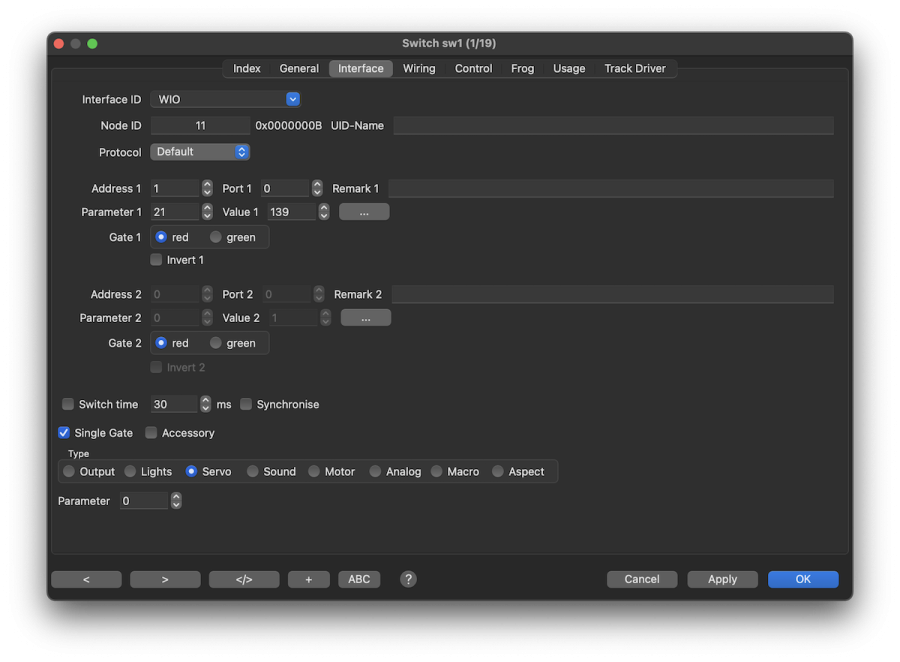Click the UID-Name input field
This screenshot has height=662, width=900.
(x=612, y=126)
